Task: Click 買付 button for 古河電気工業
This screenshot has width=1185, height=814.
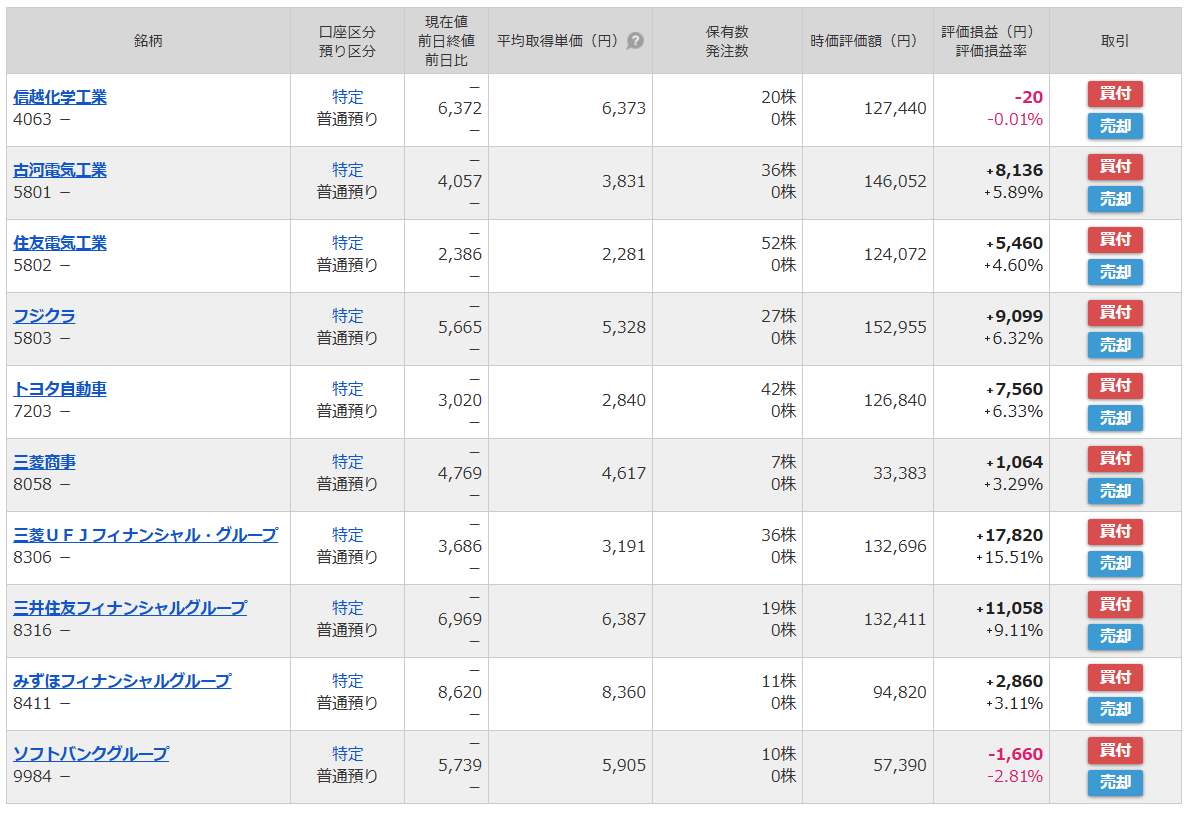Action: pos(1115,166)
